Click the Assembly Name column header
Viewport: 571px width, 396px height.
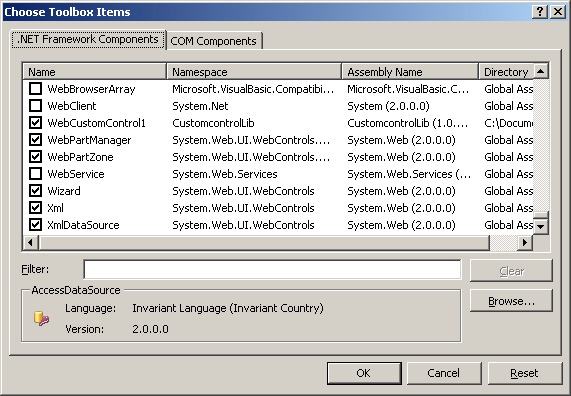pyautogui.click(x=410, y=71)
